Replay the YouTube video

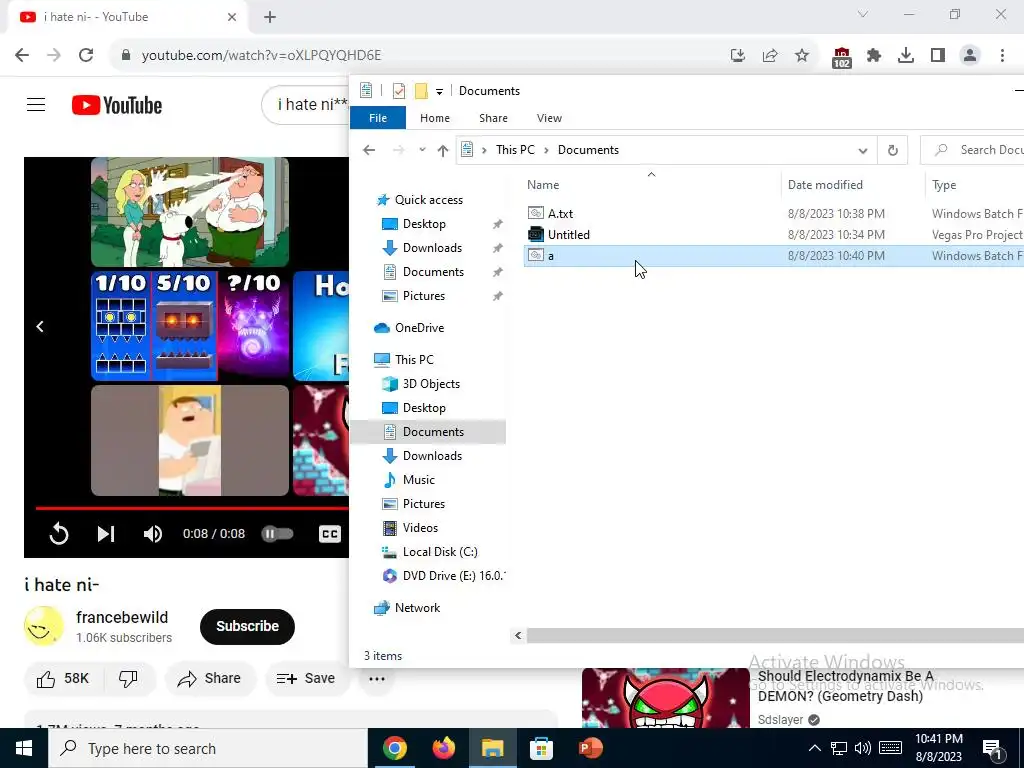(59, 534)
